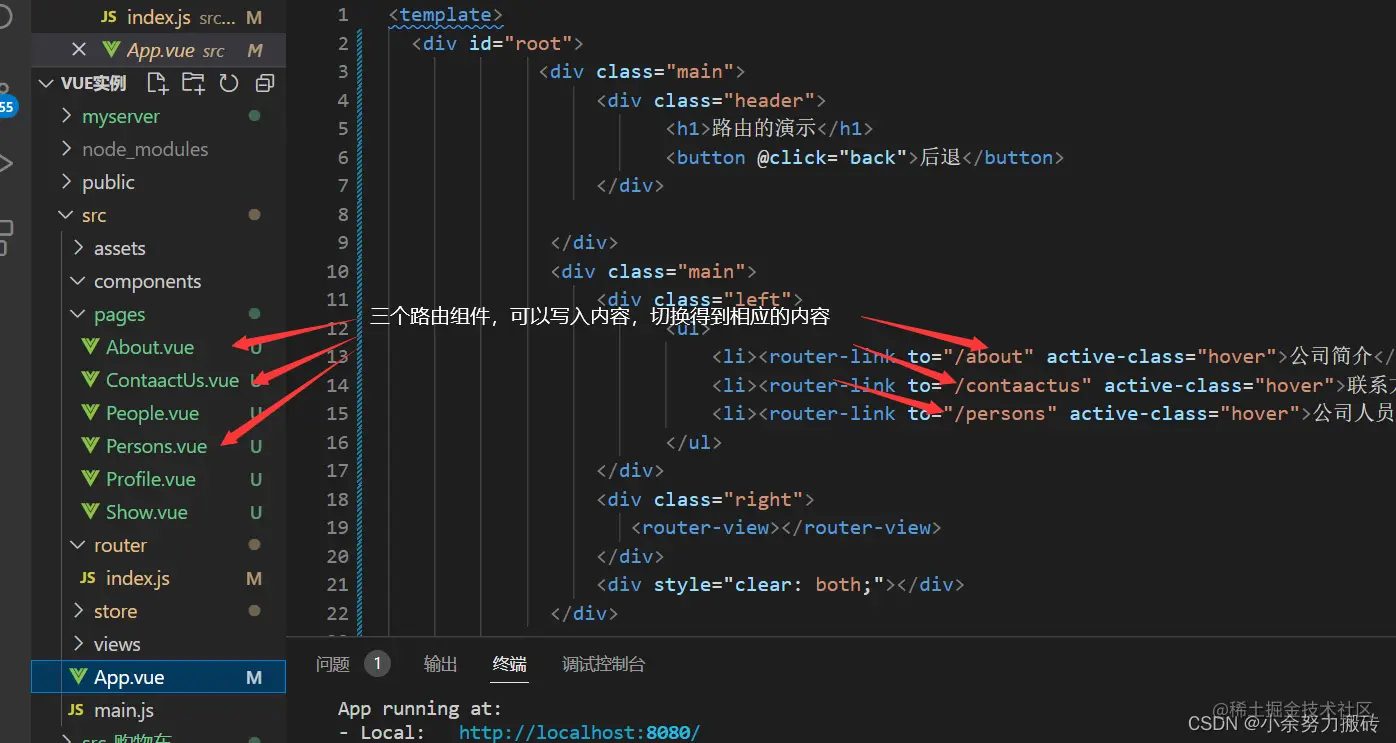This screenshot has height=743, width=1396.
Task: Click the Vue icon next to About.vue
Action: 91,347
